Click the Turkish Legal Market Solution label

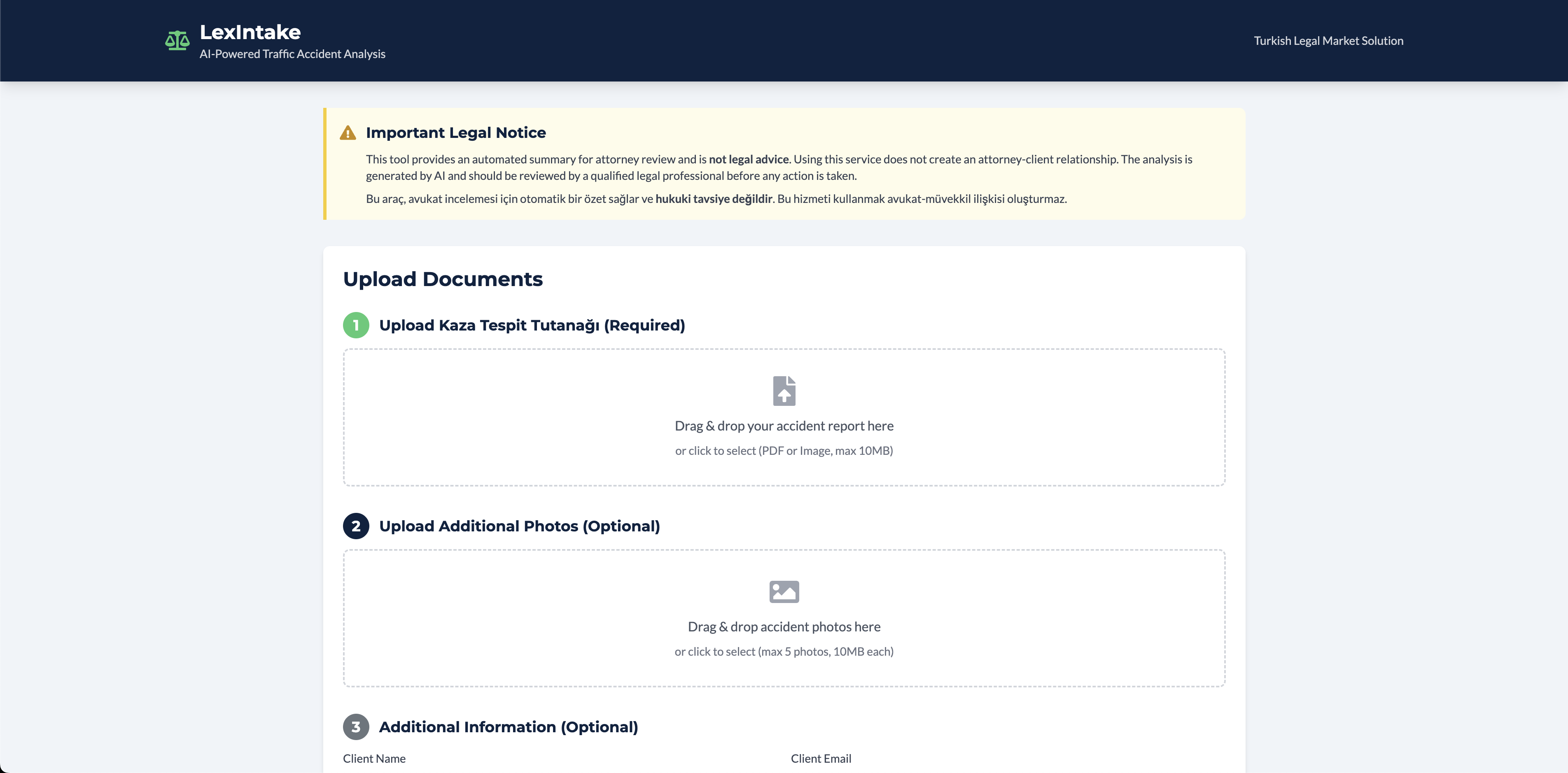(x=1330, y=40)
